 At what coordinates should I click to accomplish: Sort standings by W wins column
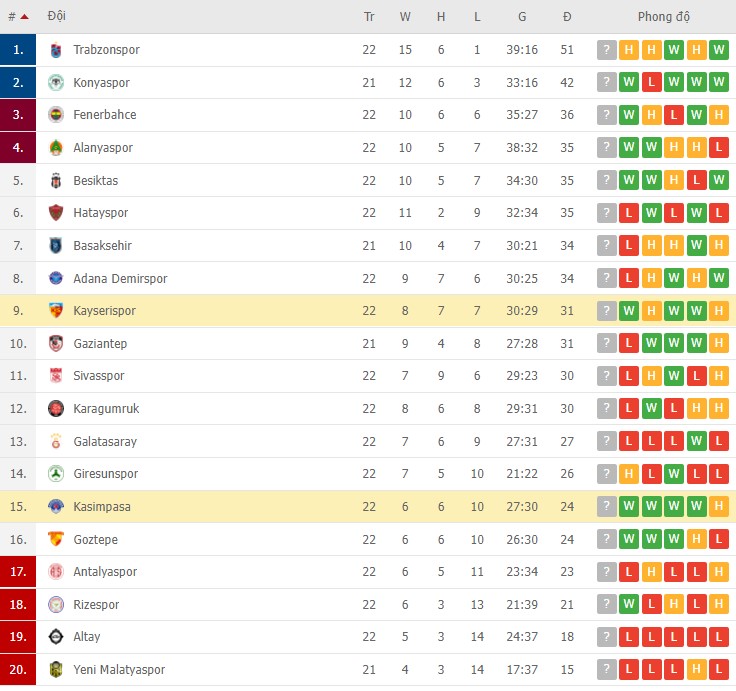pyautogui.click(x=405, y=17)
